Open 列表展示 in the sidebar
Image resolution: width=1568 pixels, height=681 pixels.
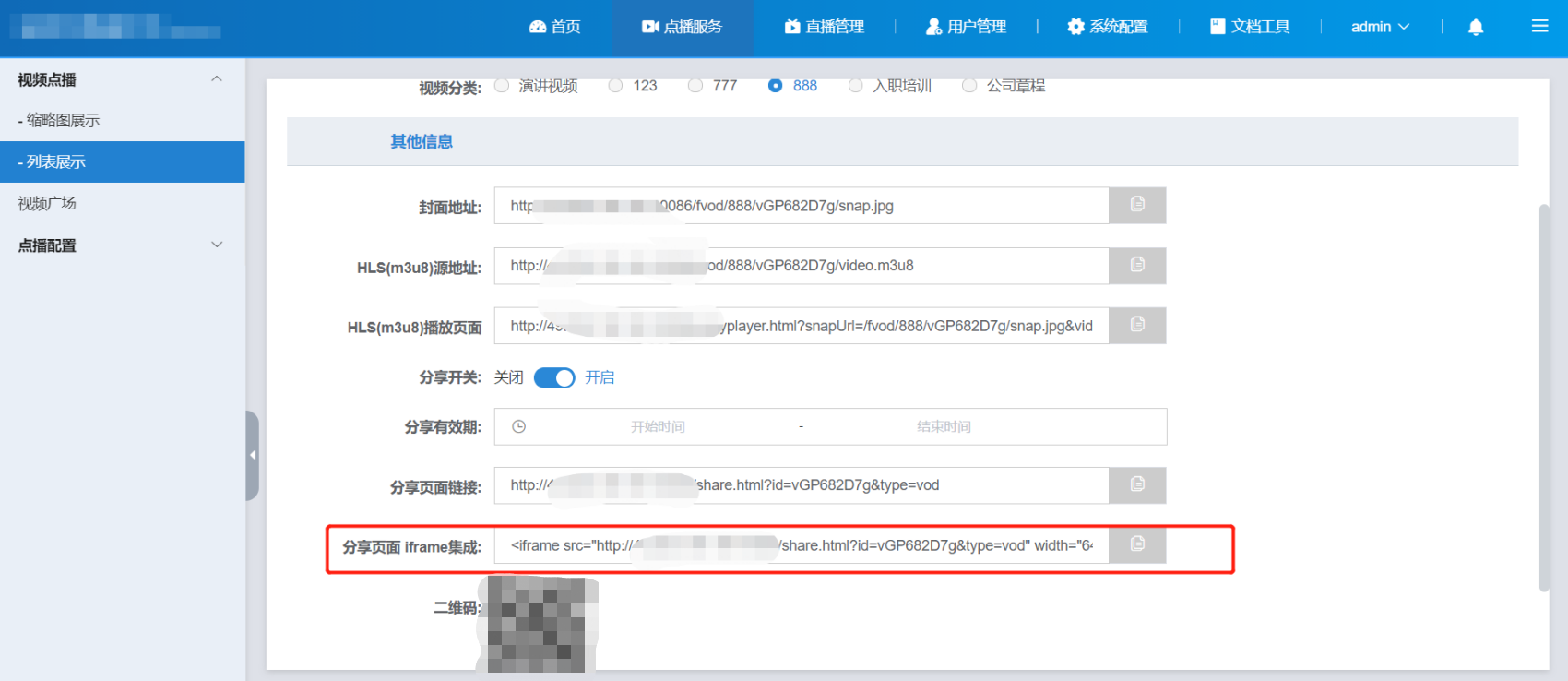click(122, 161)
